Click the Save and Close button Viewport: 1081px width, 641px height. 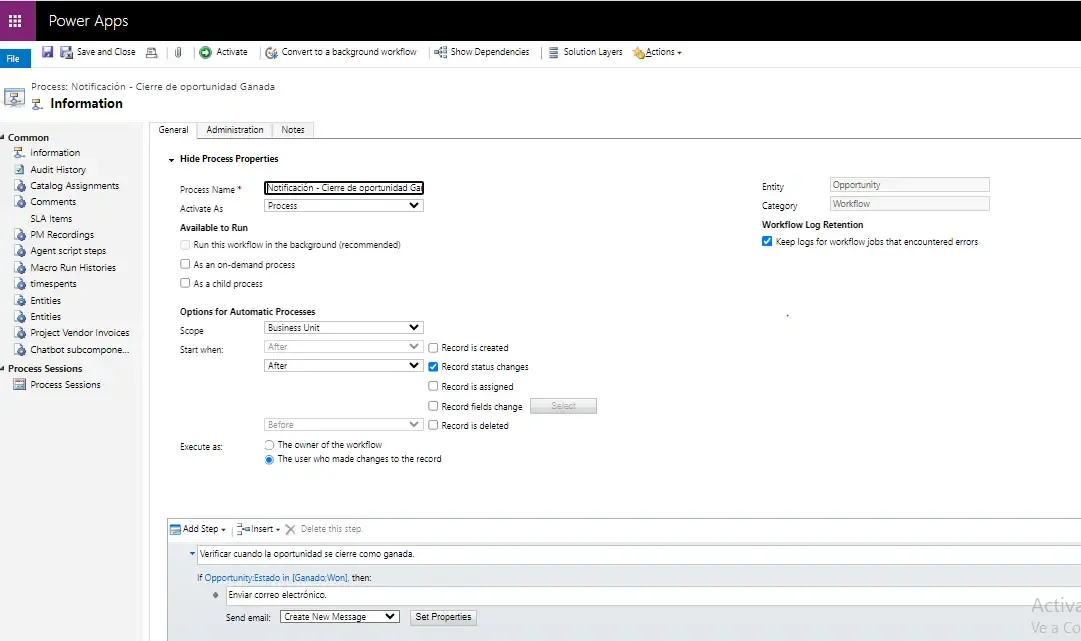[98, 52]
